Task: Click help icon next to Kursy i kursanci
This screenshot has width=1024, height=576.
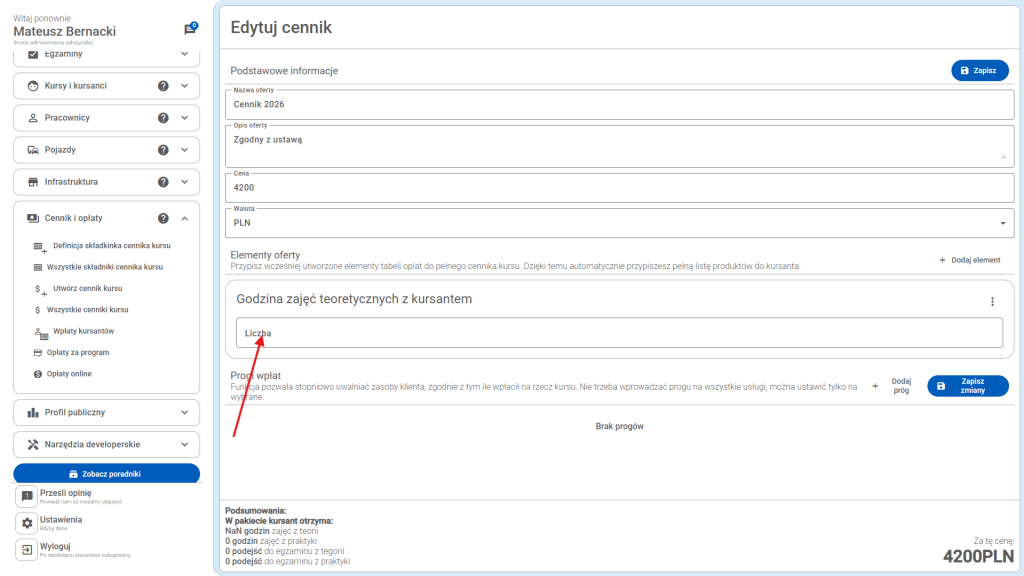Action: click(x=163, y=86)
